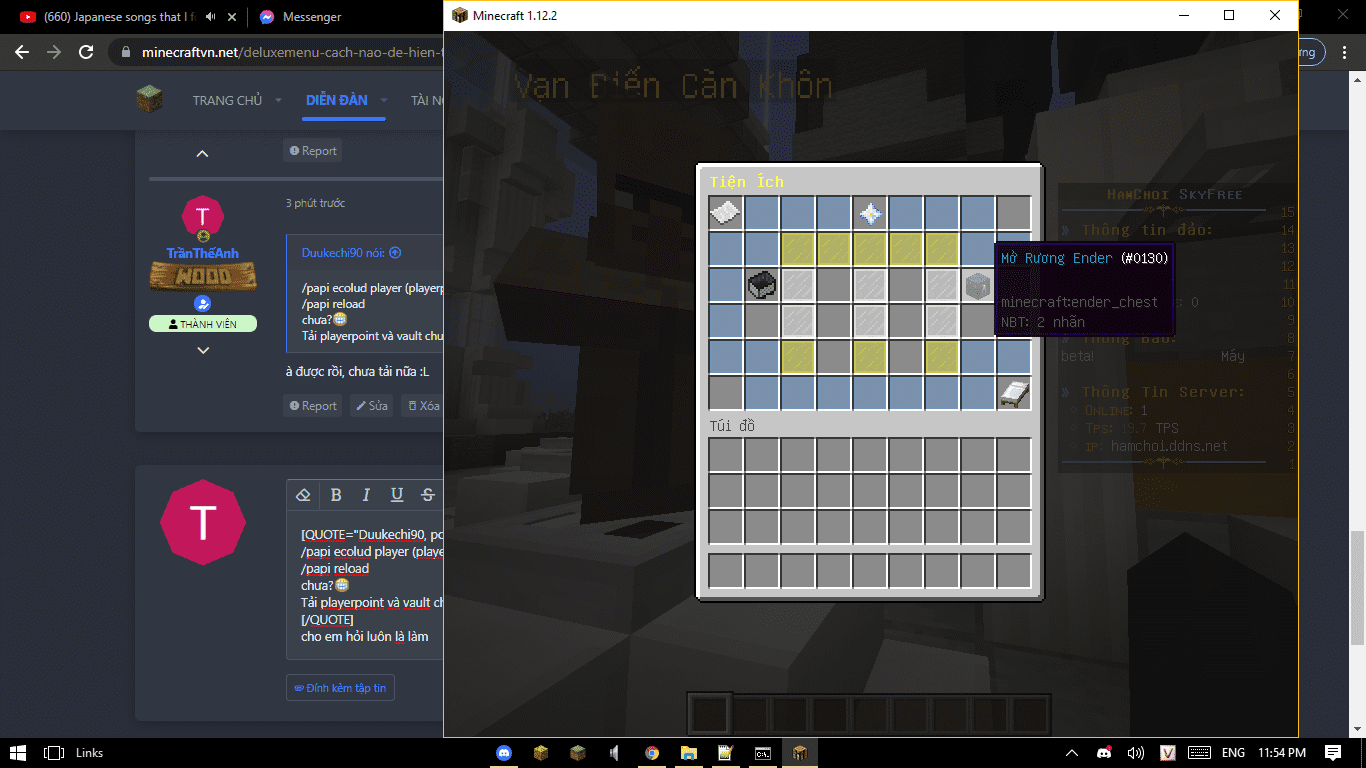Click the Links toolbar label on taskbar
The image size is (1366, 768).
(89, 753)
